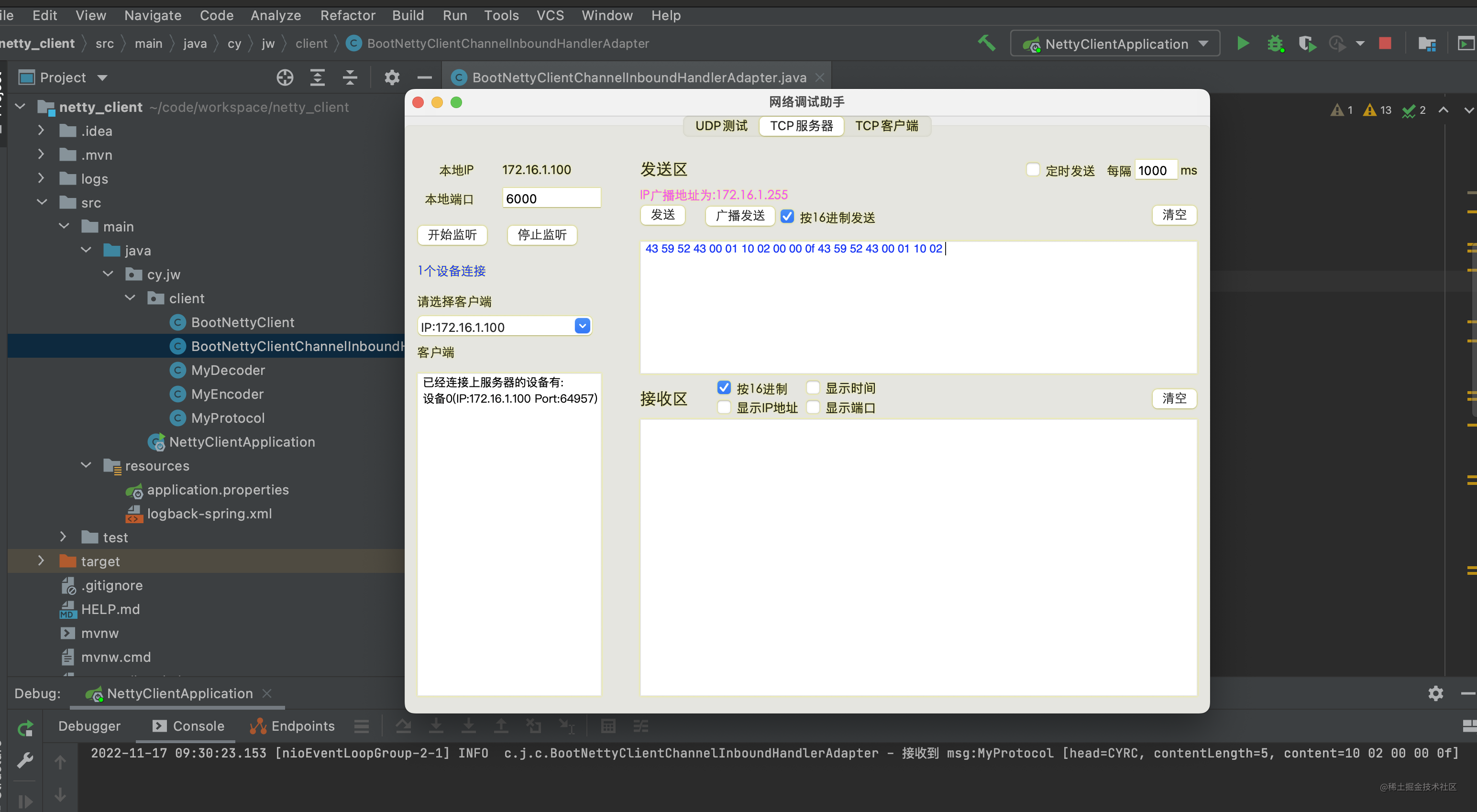Select application.properties in project tree
Image resolution: width=1477 pixels, height=812 pixels.
click(218, 490)
